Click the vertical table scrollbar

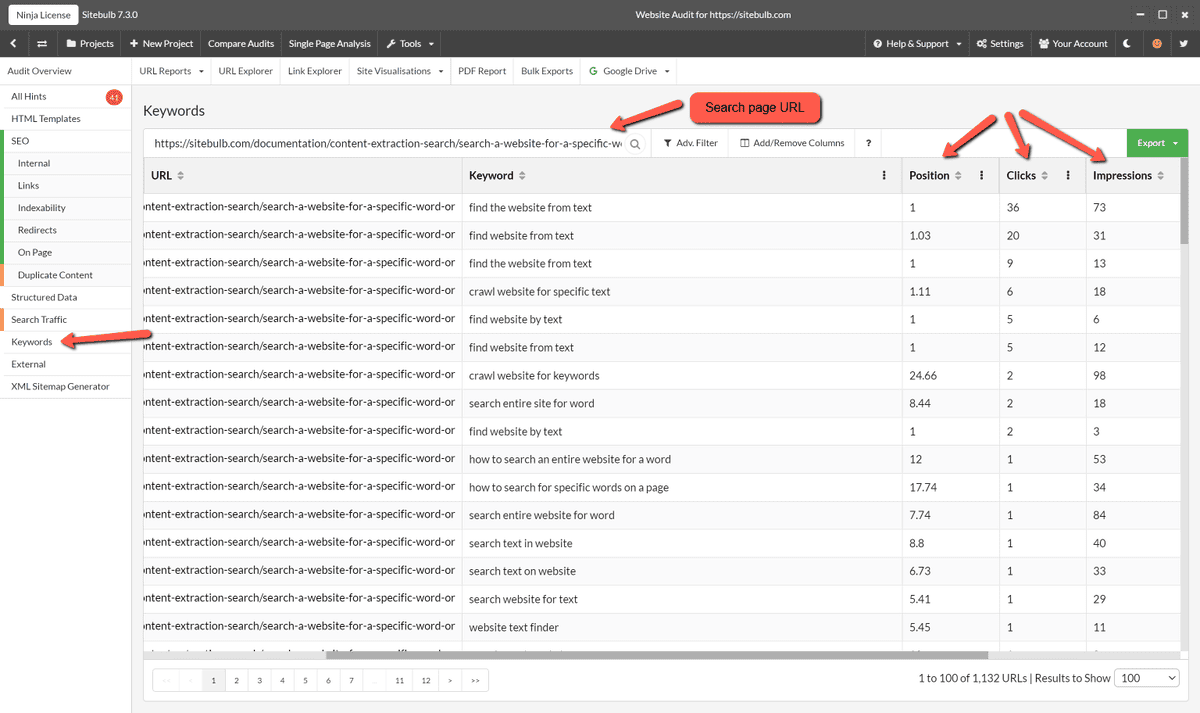[1184, 200]
